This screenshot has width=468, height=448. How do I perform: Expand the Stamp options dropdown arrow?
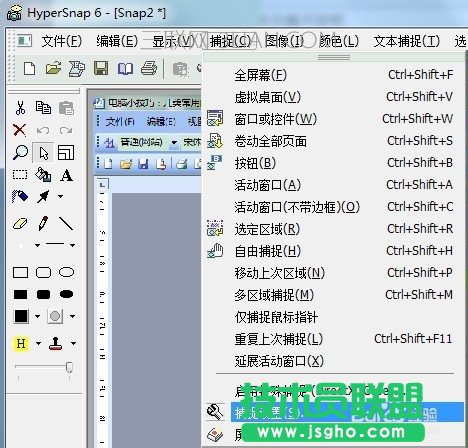[x=73, y=343]
